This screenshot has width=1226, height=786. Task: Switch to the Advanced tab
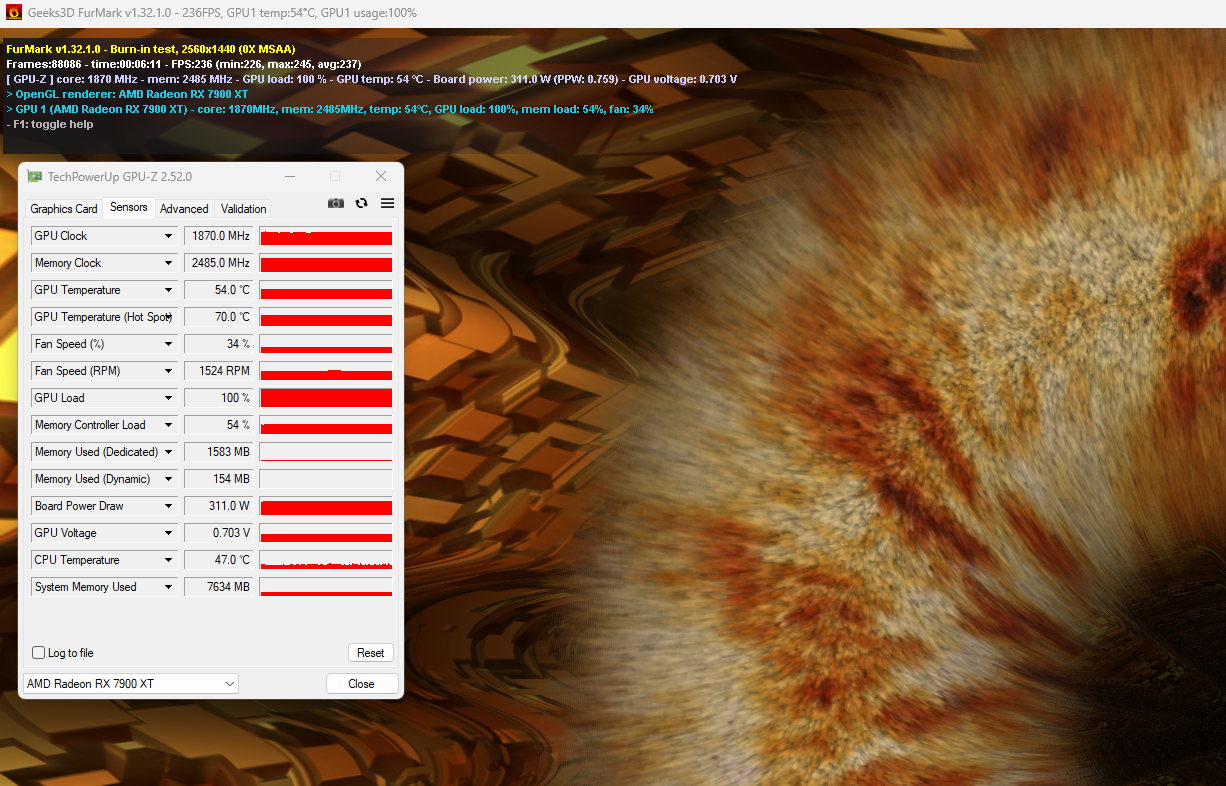point(184,209)
